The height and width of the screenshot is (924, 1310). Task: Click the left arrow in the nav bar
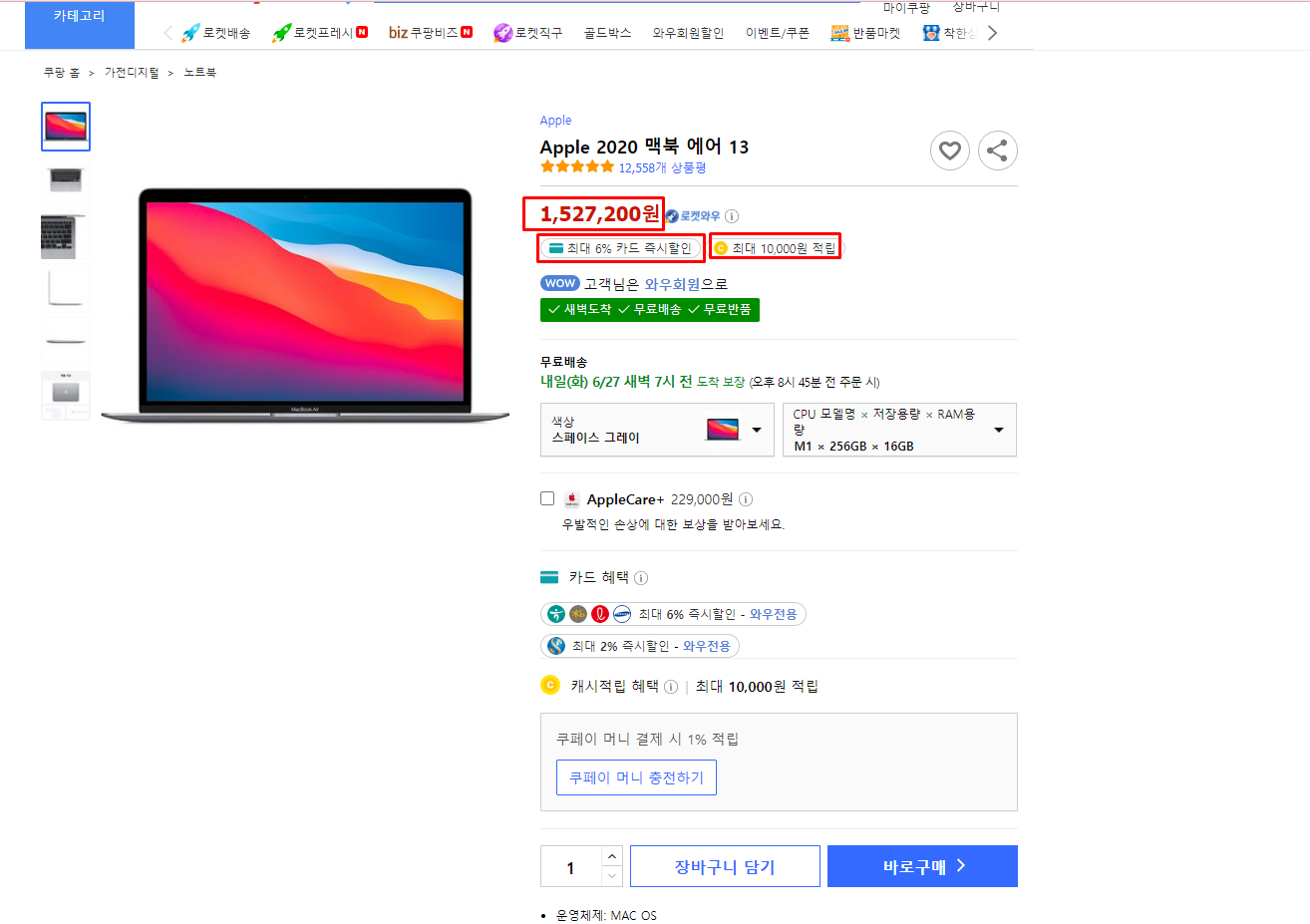click(167, 33)
